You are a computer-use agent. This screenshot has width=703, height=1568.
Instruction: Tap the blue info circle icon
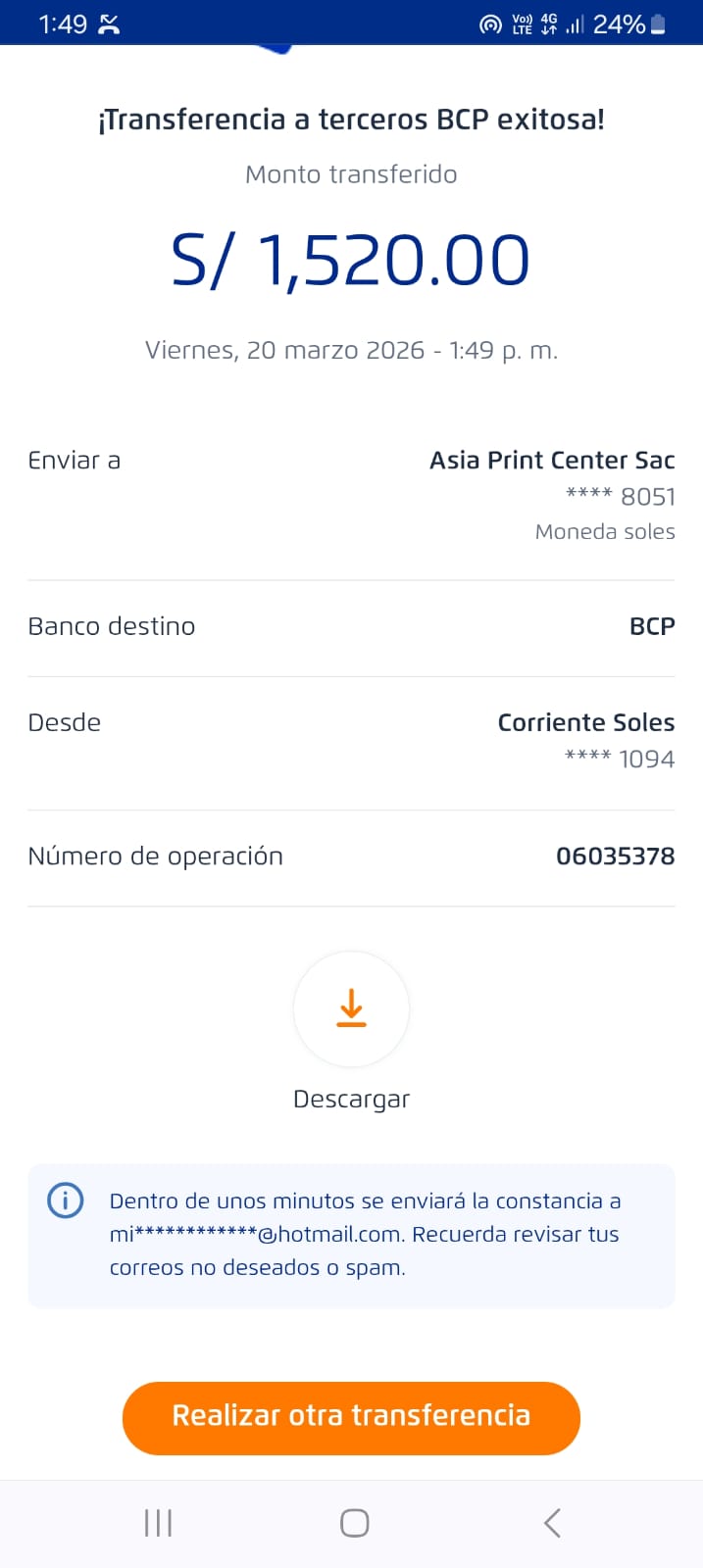pyautogui.click(x=66, y=1200)
